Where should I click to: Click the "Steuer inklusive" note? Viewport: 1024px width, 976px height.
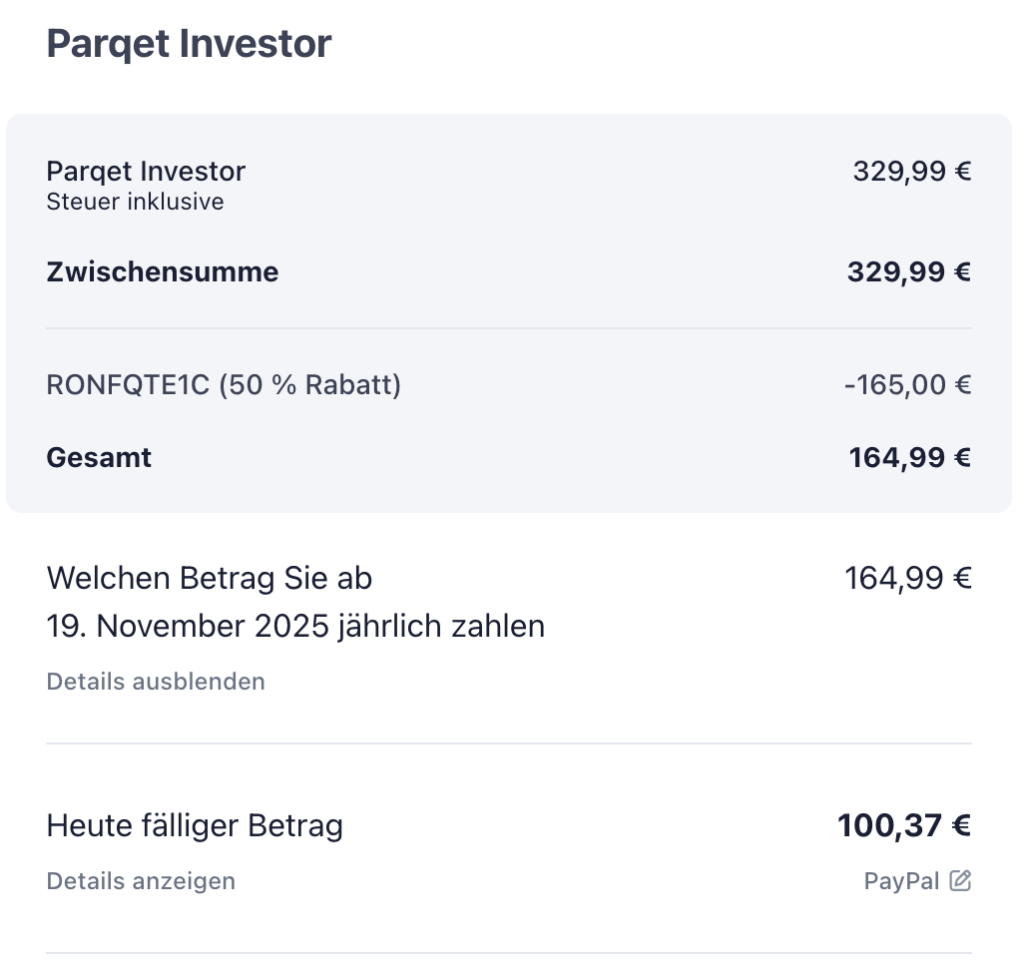[135, 202]
